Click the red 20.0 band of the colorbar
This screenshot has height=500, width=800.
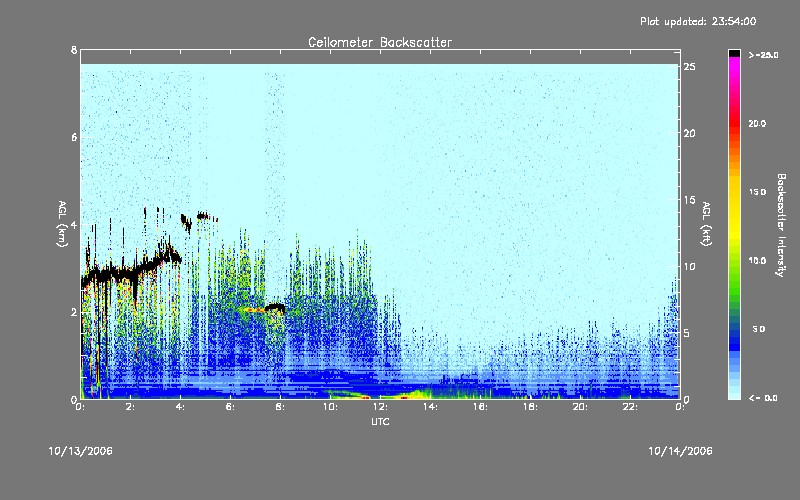point(734,123)
